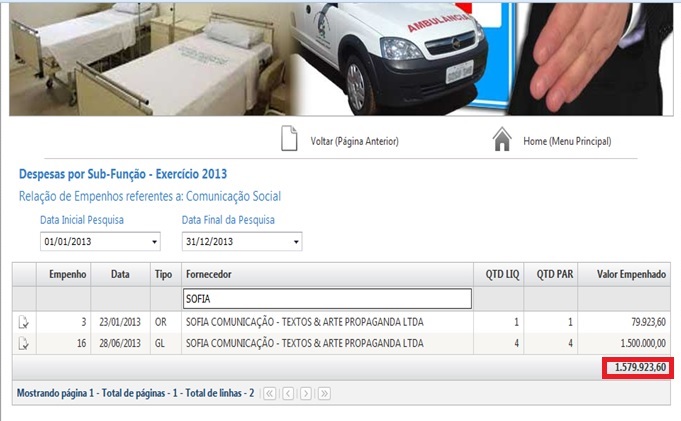Open detail icon for empenho 3 row
Screen dimensions: 681x421
click(24, 322)
